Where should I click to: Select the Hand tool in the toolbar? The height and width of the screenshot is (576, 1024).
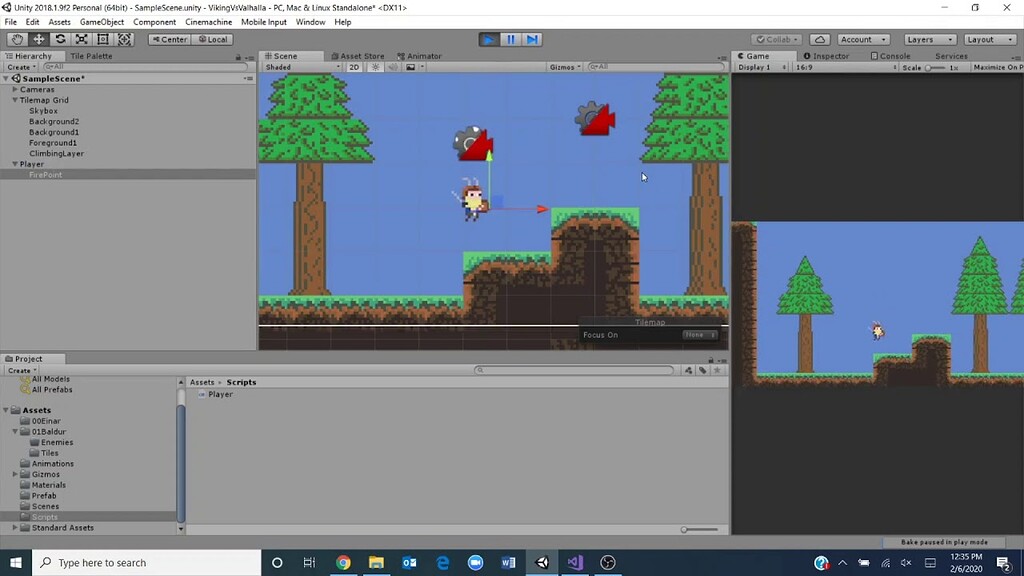[15, 39]
